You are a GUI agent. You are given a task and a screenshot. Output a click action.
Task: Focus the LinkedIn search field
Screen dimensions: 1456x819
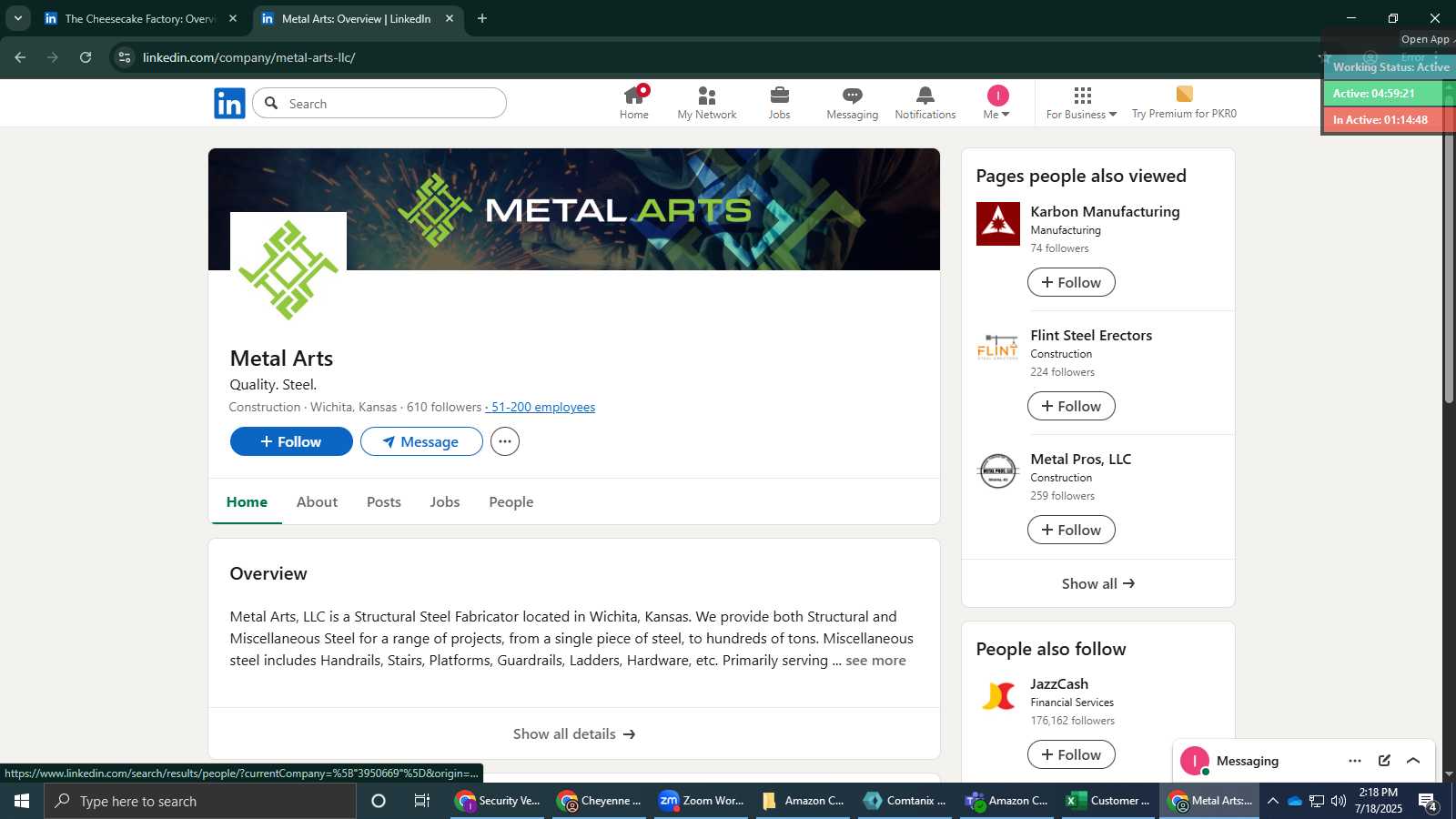pos(379,103)
